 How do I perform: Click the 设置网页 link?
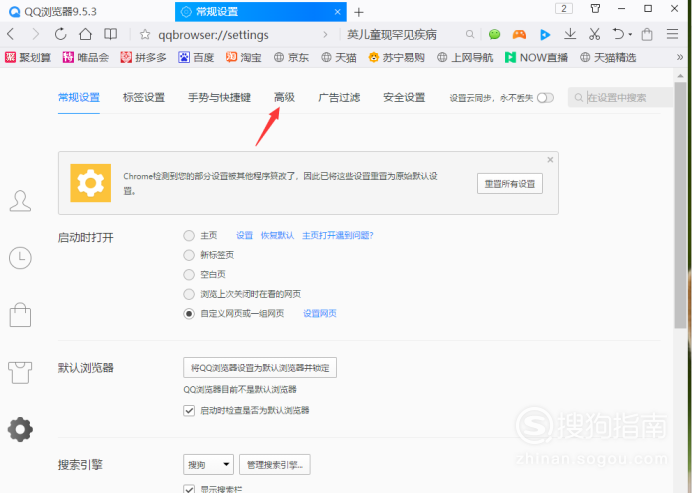[320, 314]
